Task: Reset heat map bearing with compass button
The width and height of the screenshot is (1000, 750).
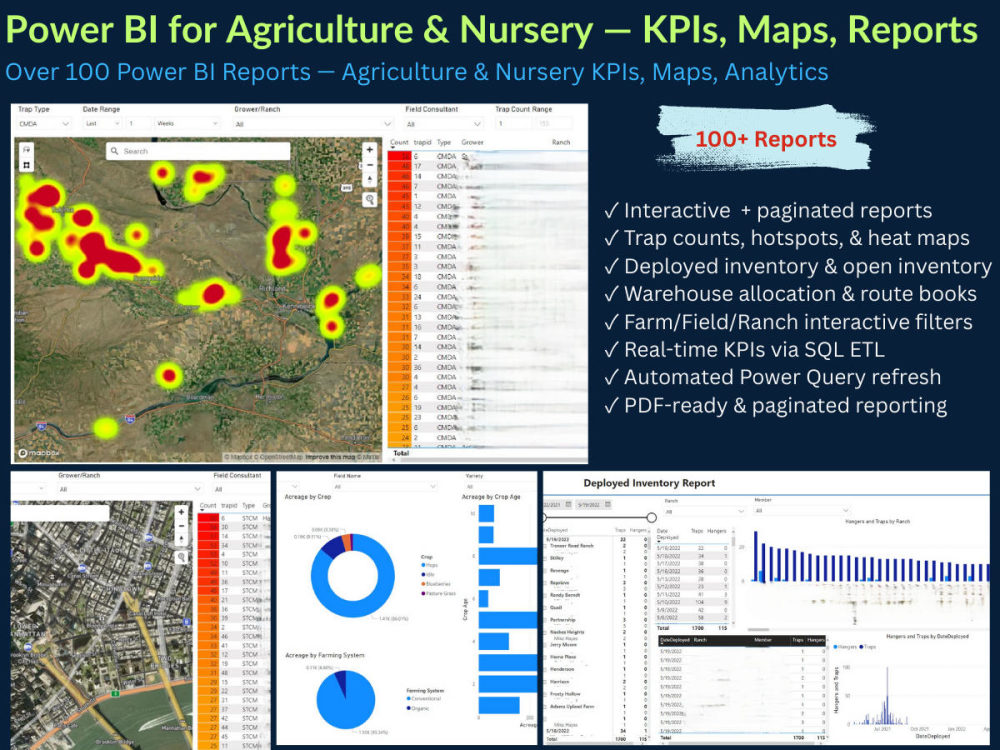Action: [x=369, y=180]
